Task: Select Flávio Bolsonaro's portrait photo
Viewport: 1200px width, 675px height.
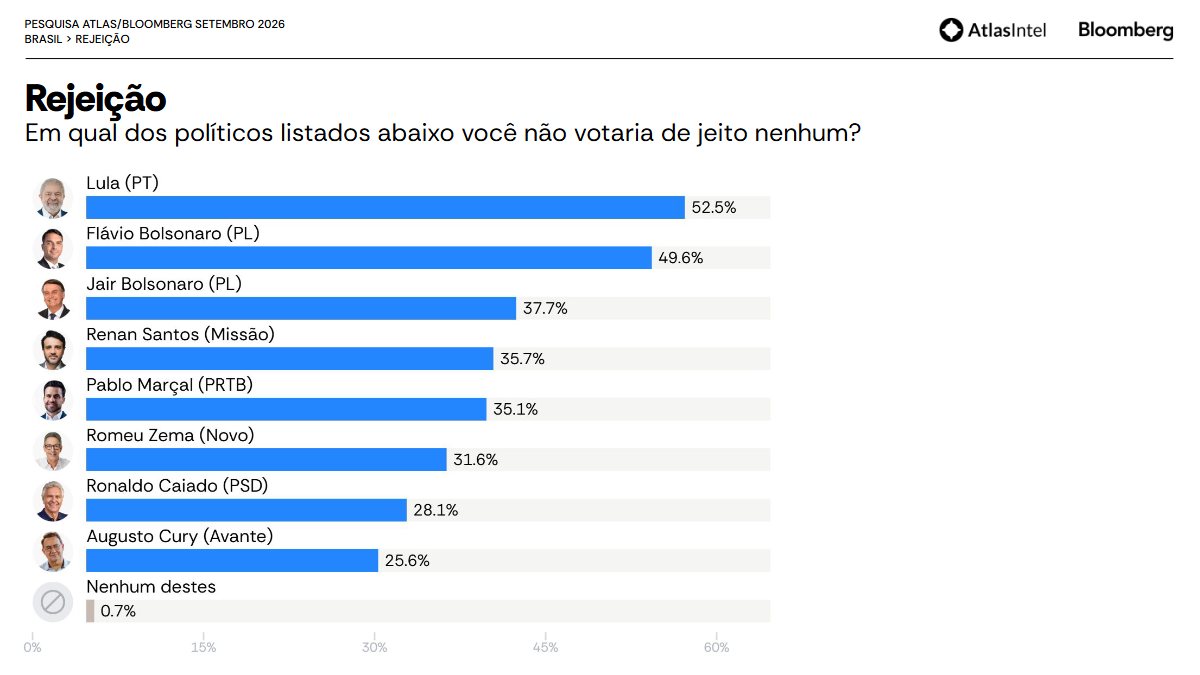Action: pyautogui.click(x=53, y=248)
